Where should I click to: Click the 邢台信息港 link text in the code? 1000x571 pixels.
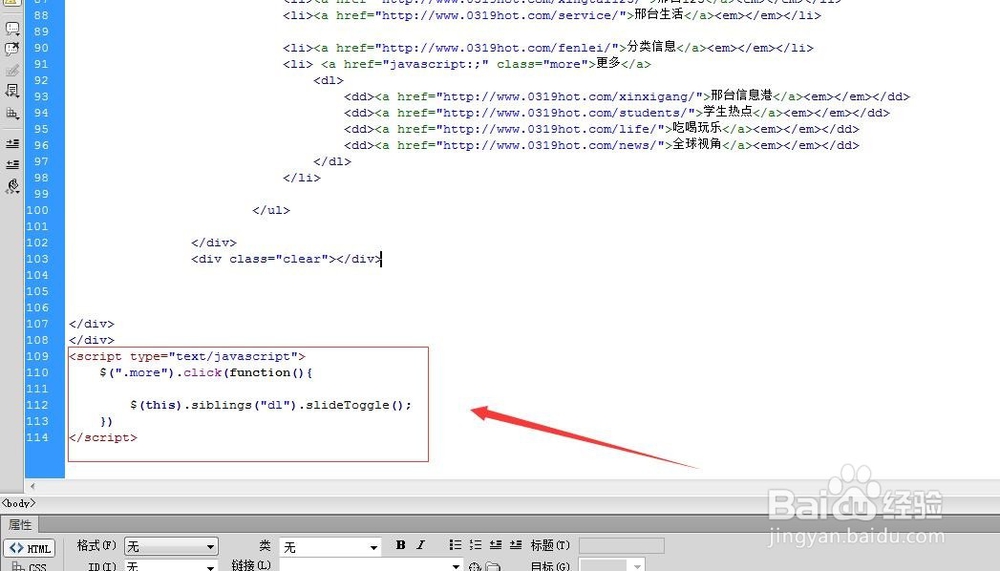pos(742,96)
